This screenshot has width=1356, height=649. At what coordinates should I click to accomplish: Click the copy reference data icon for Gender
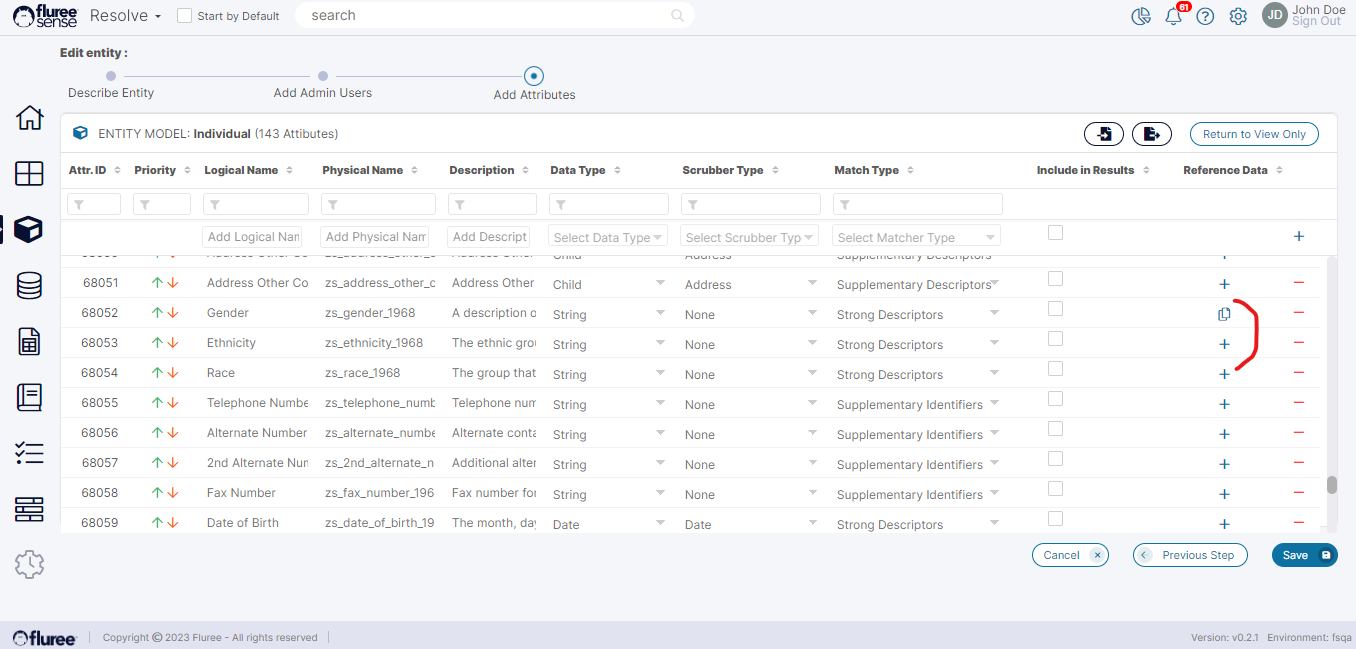[x=1223, y=314]
